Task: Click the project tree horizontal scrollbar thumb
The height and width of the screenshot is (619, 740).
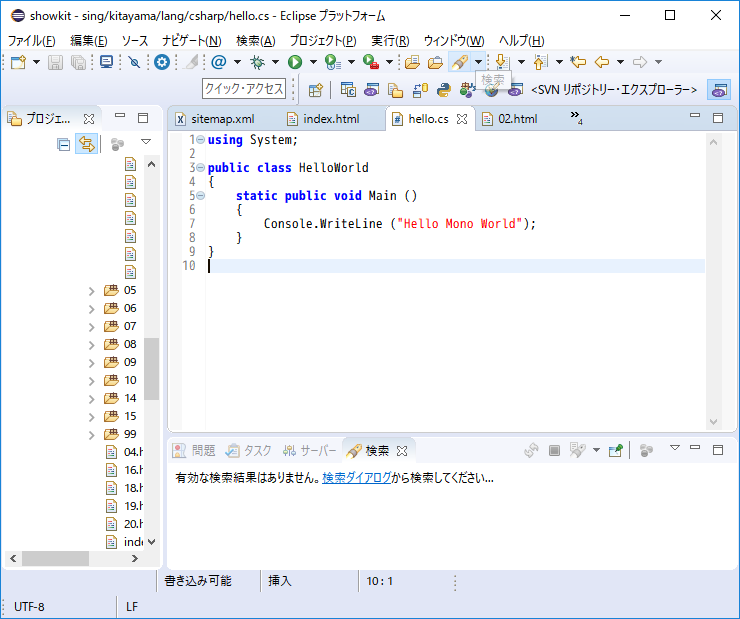Action: tap(55, 558)
